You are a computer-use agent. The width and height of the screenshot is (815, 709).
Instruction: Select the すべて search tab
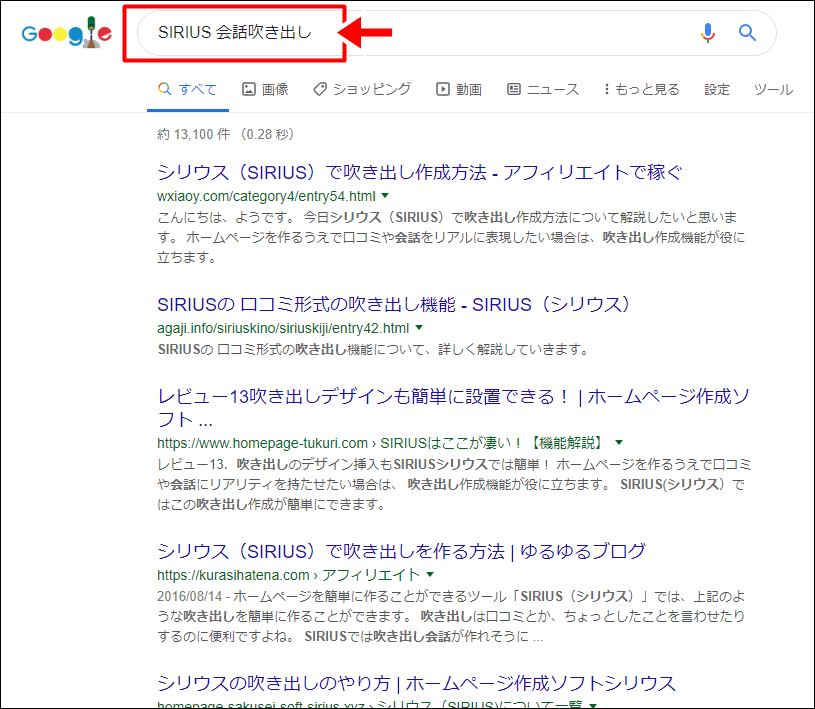188,89
